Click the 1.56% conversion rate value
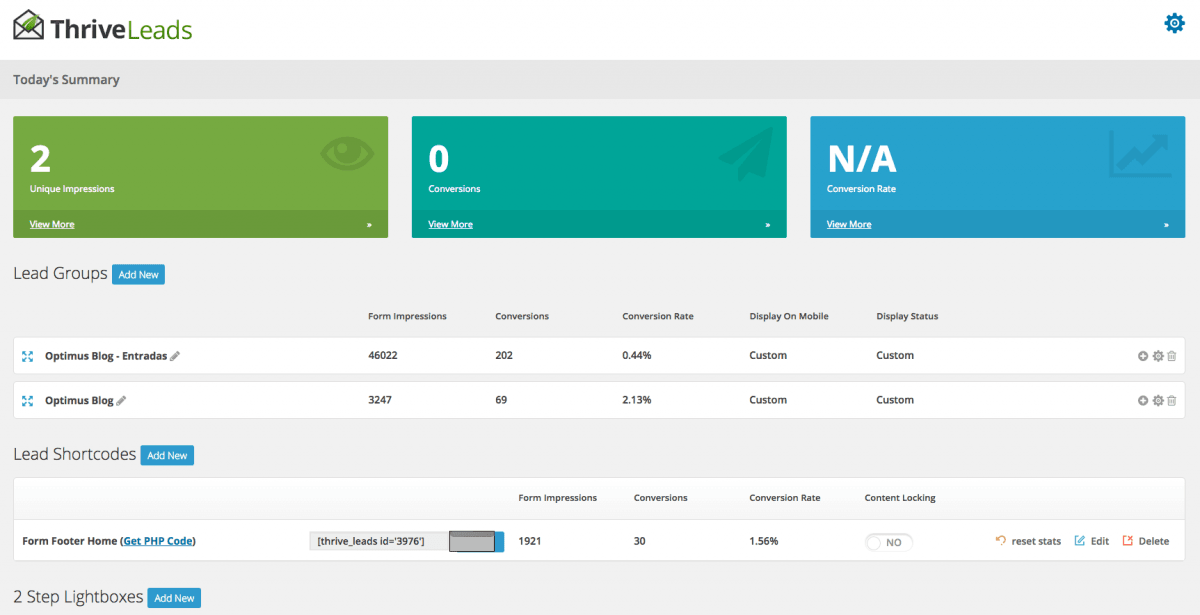1200x615 pixels. (x=764, y=541)
